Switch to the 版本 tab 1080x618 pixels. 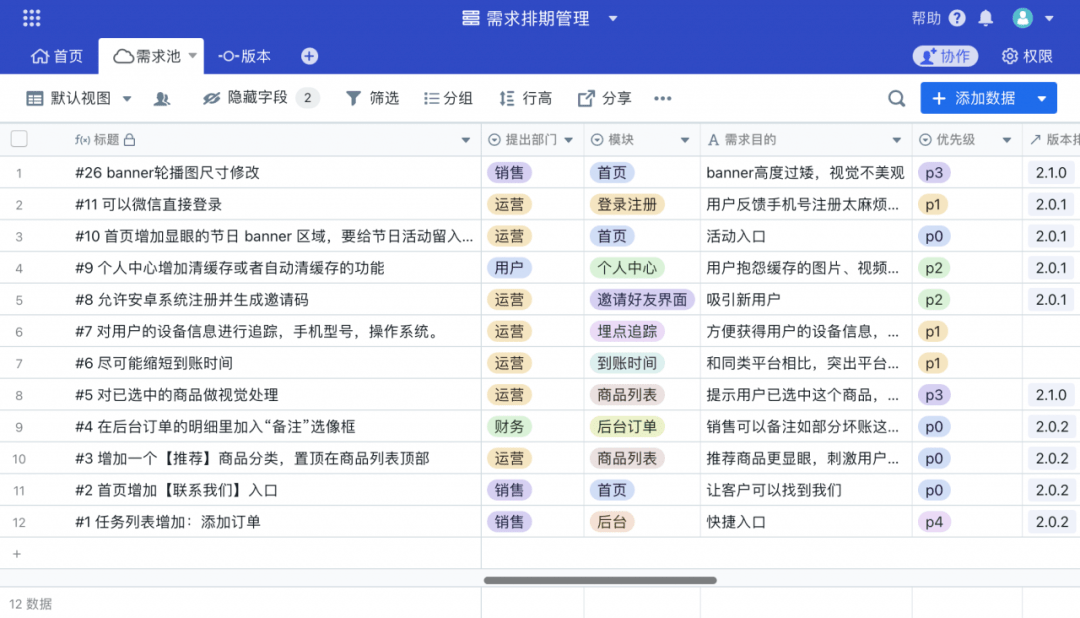click(x=245, y=56)
